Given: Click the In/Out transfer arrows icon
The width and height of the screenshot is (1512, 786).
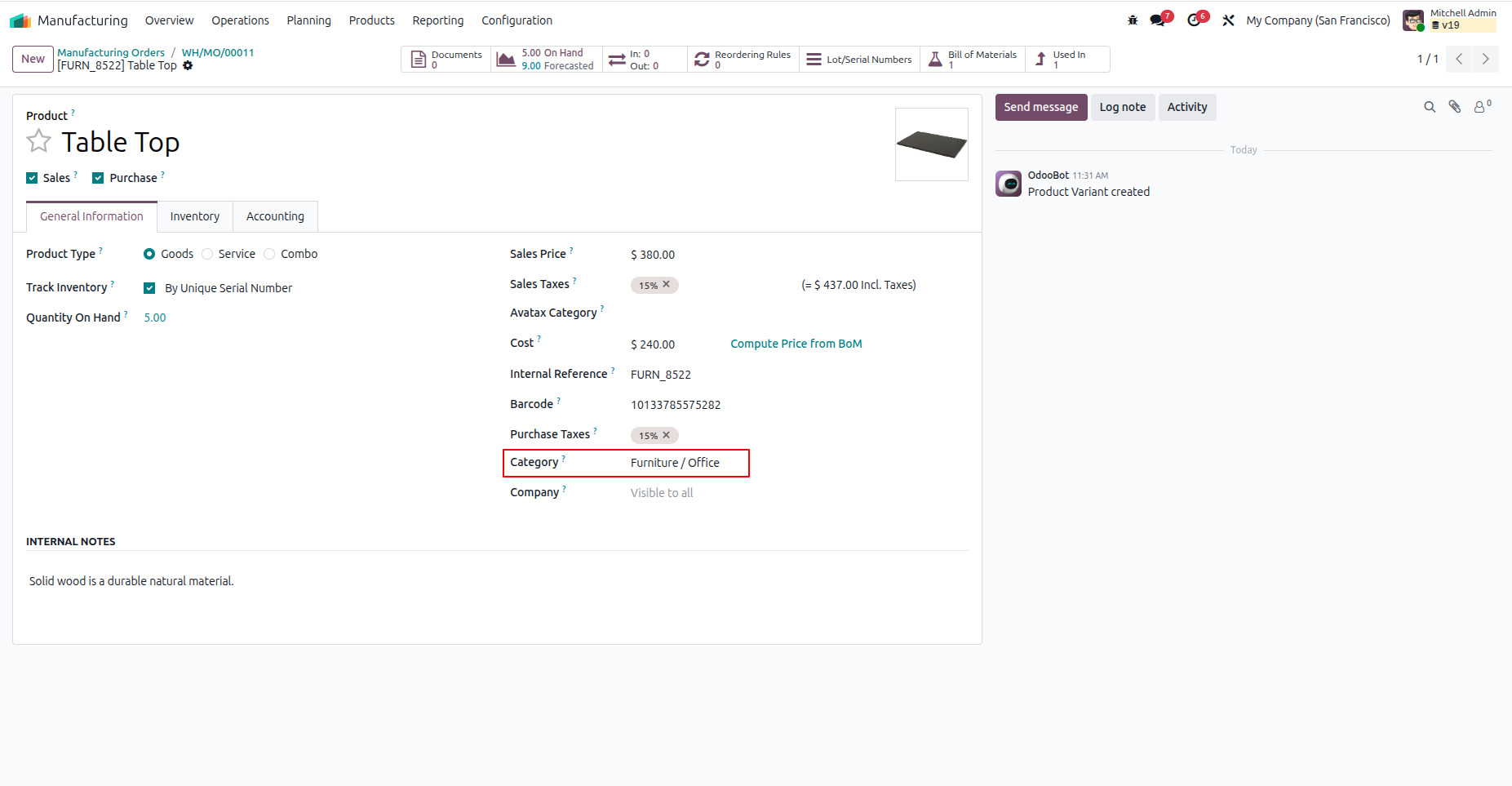Looking at the screenshot, I should click(x=617, y=60).
